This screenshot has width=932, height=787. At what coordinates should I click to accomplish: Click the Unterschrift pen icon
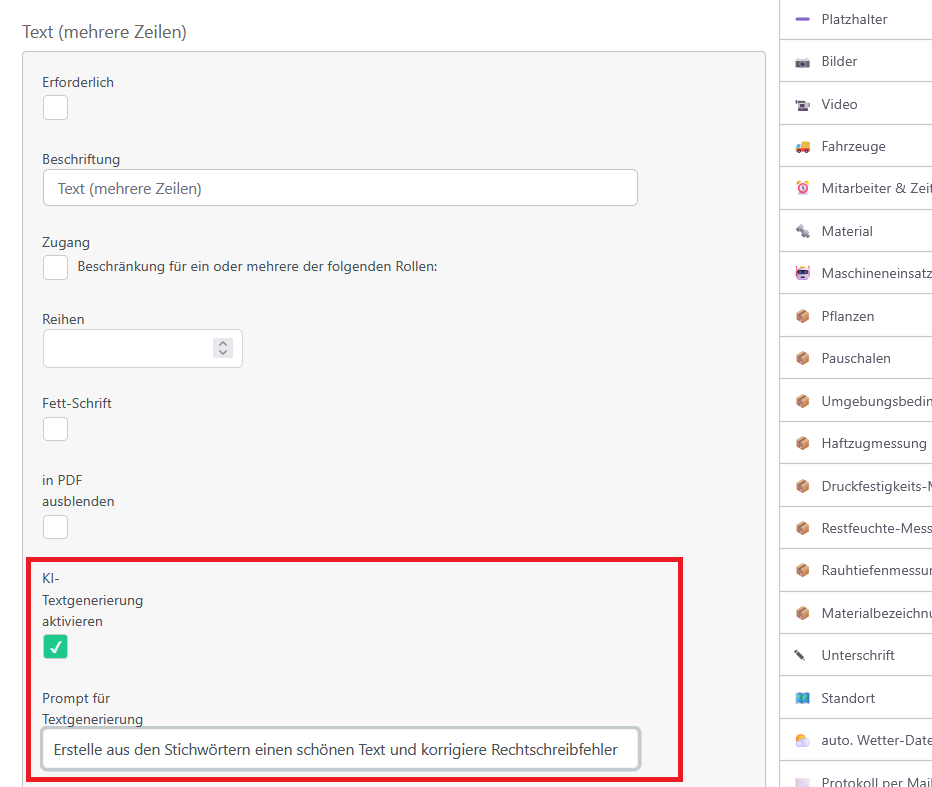[800, 656]
